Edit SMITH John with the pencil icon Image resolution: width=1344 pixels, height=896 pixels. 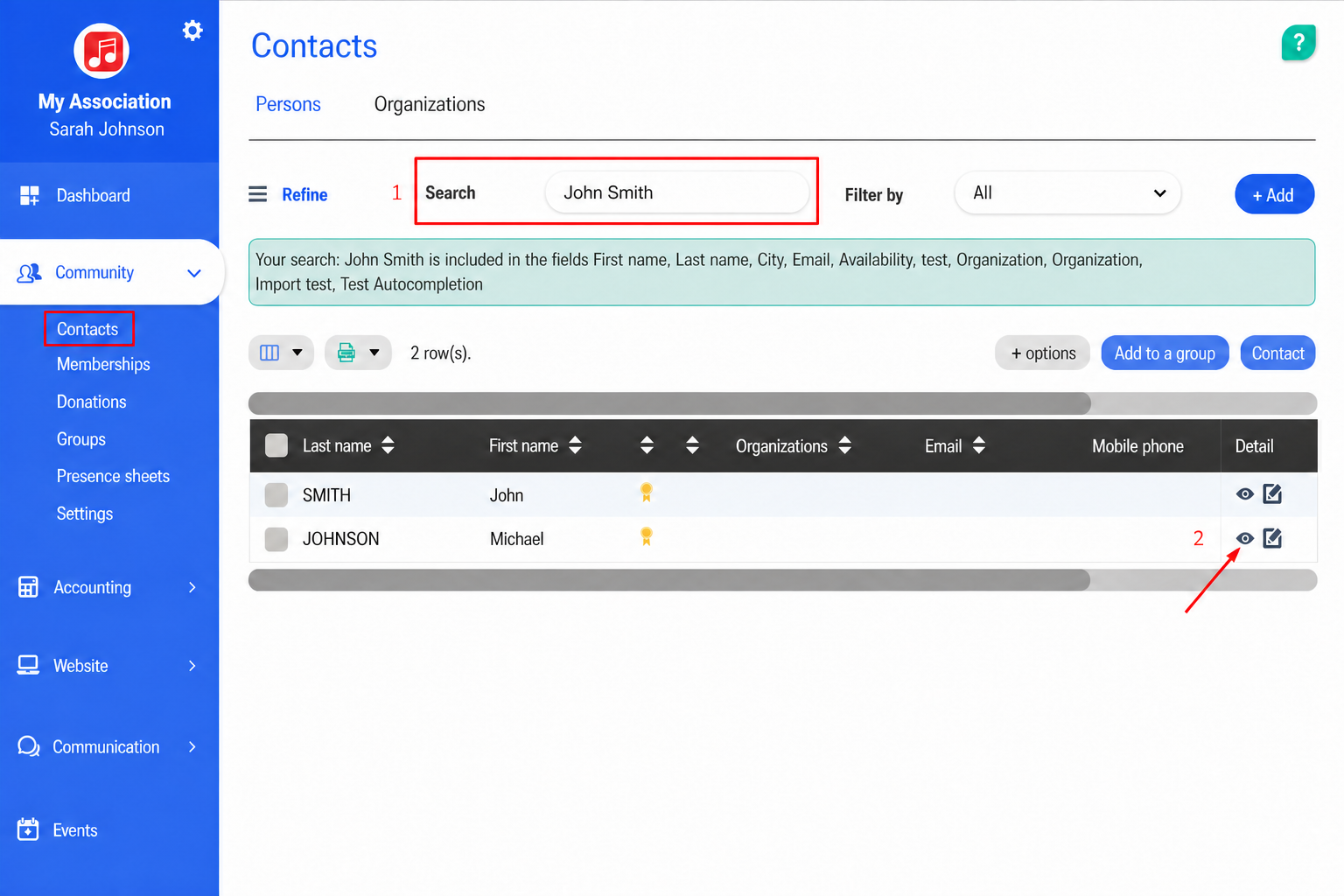tap(1272, 494)
